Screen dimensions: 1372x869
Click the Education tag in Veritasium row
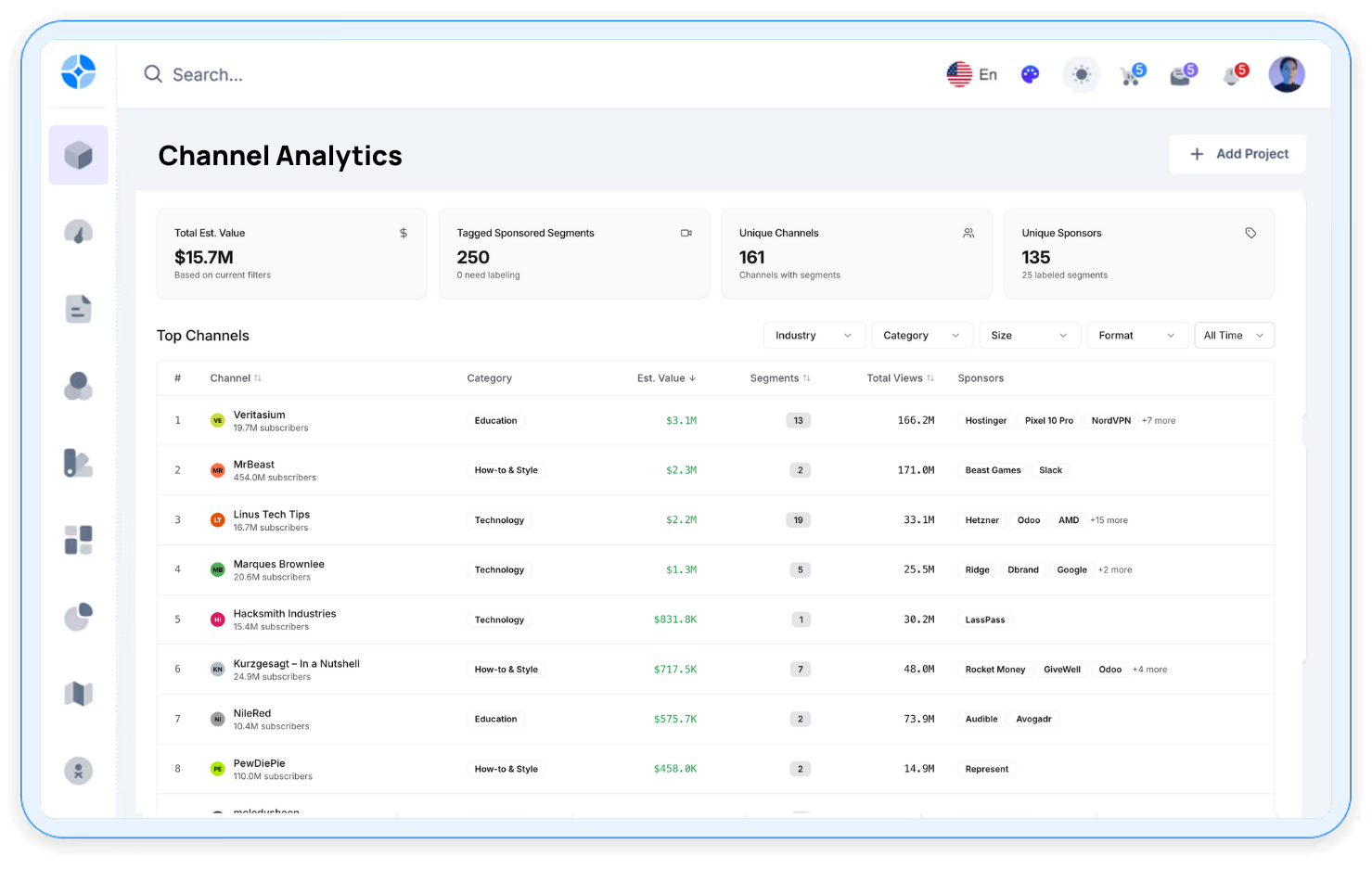click(495, 421)
